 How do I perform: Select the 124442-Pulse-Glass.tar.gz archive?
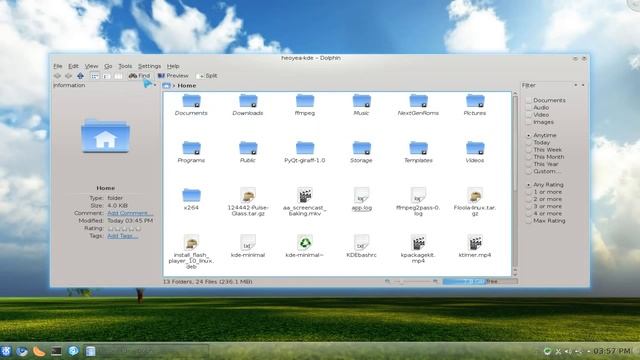248,202
